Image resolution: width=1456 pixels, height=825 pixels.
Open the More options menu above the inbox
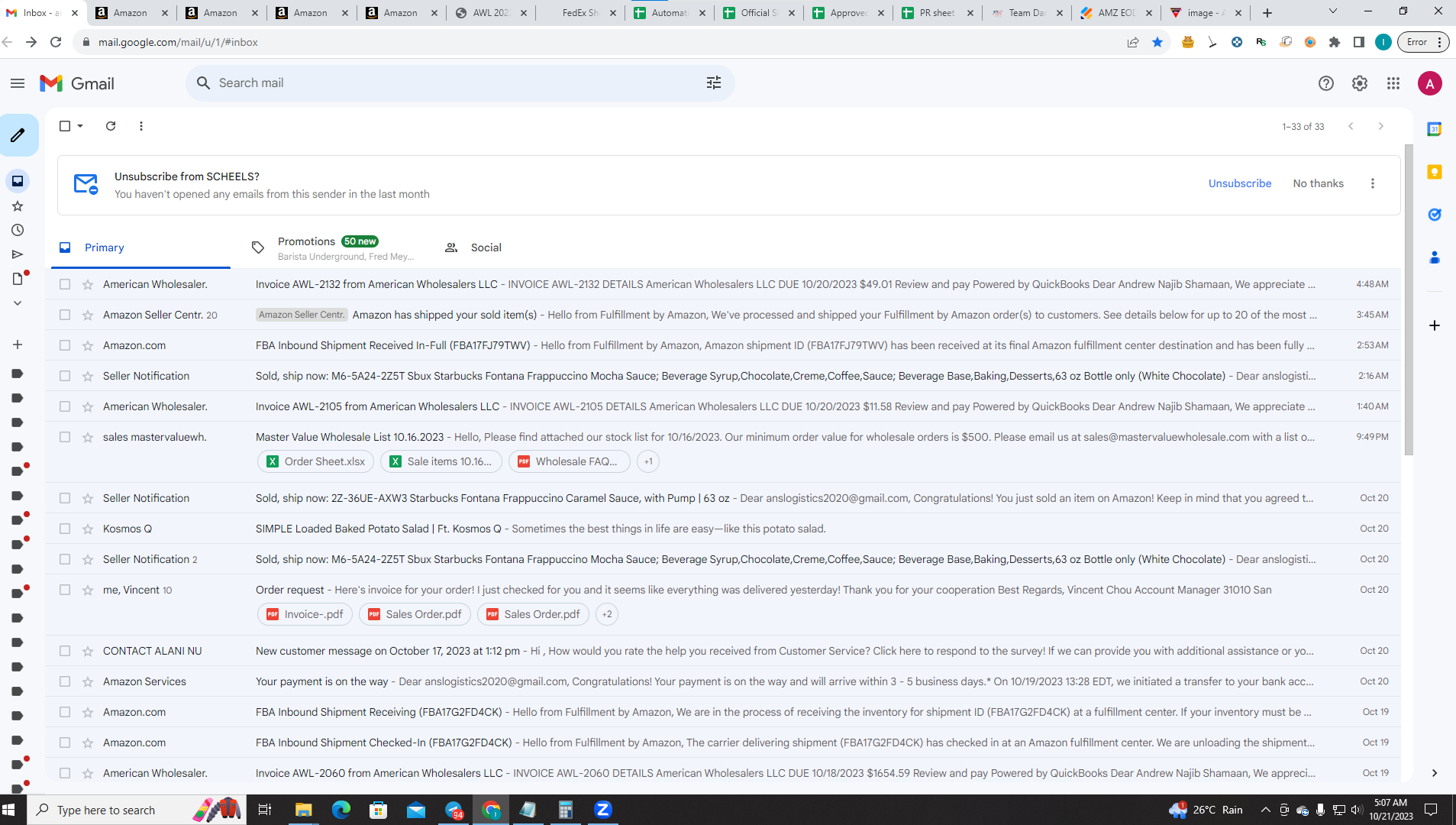pyautogui.click(x=141, y=126)
